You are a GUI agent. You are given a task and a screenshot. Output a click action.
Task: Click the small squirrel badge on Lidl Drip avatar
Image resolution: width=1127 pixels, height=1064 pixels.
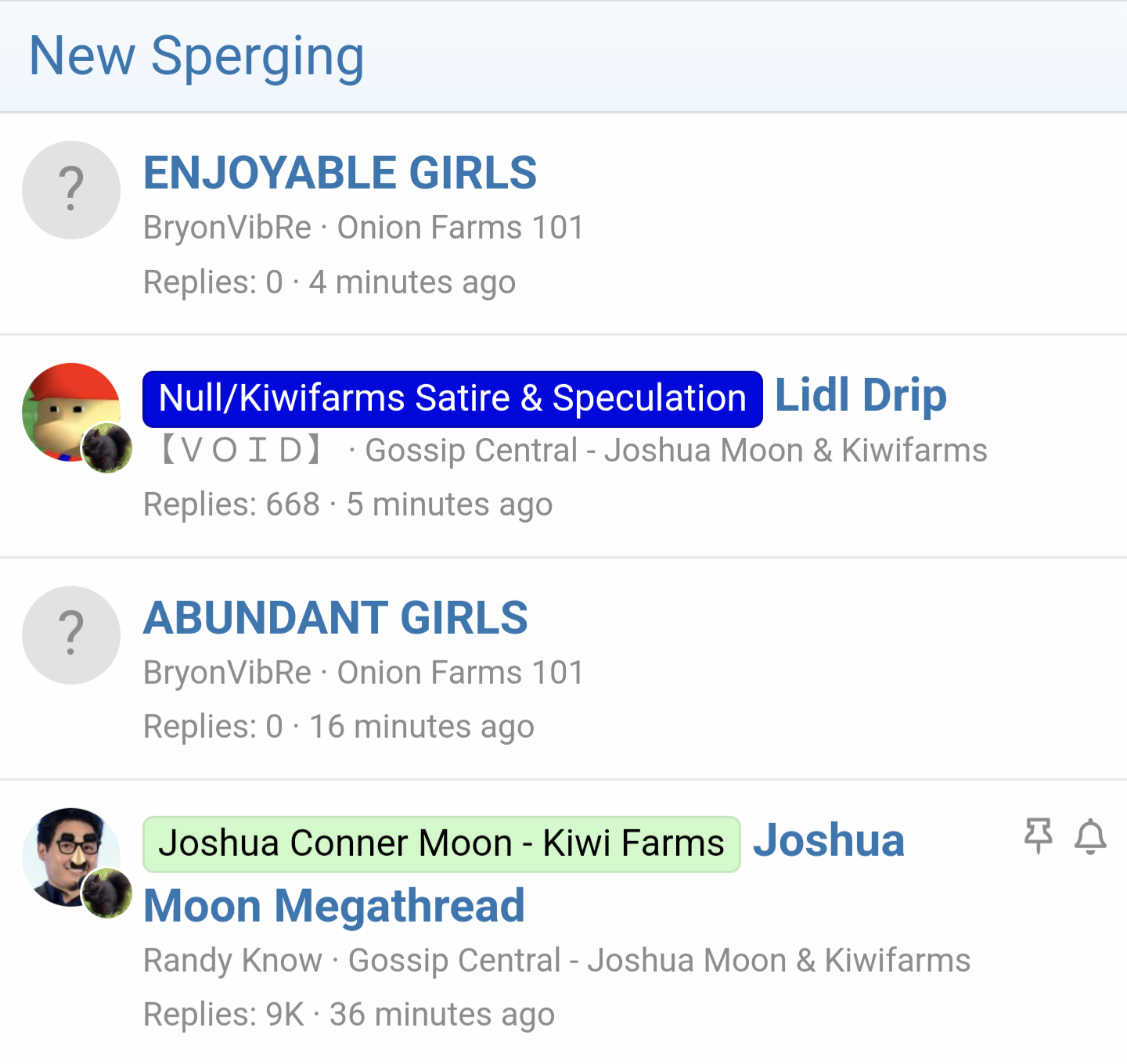107,448
